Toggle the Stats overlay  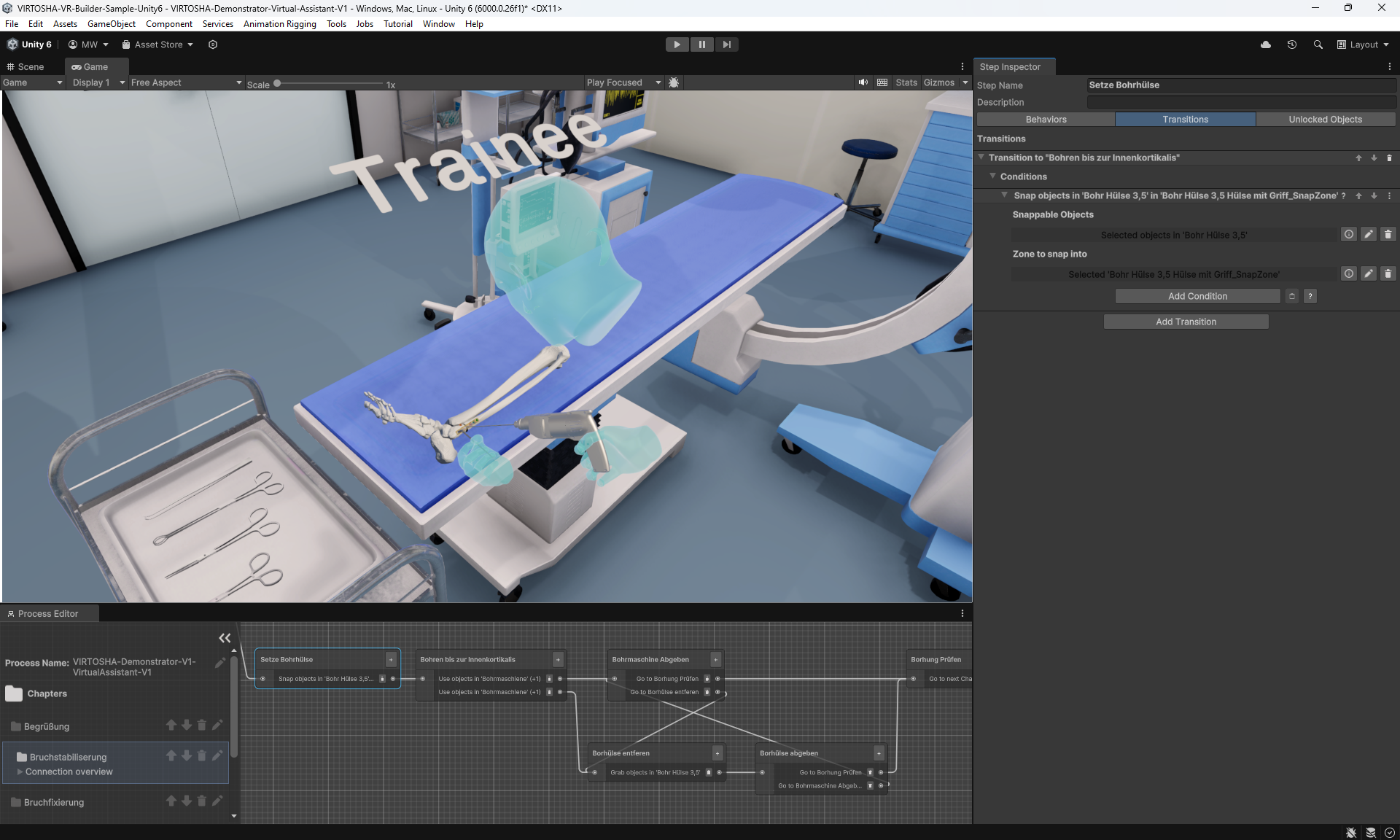point(906,82)
